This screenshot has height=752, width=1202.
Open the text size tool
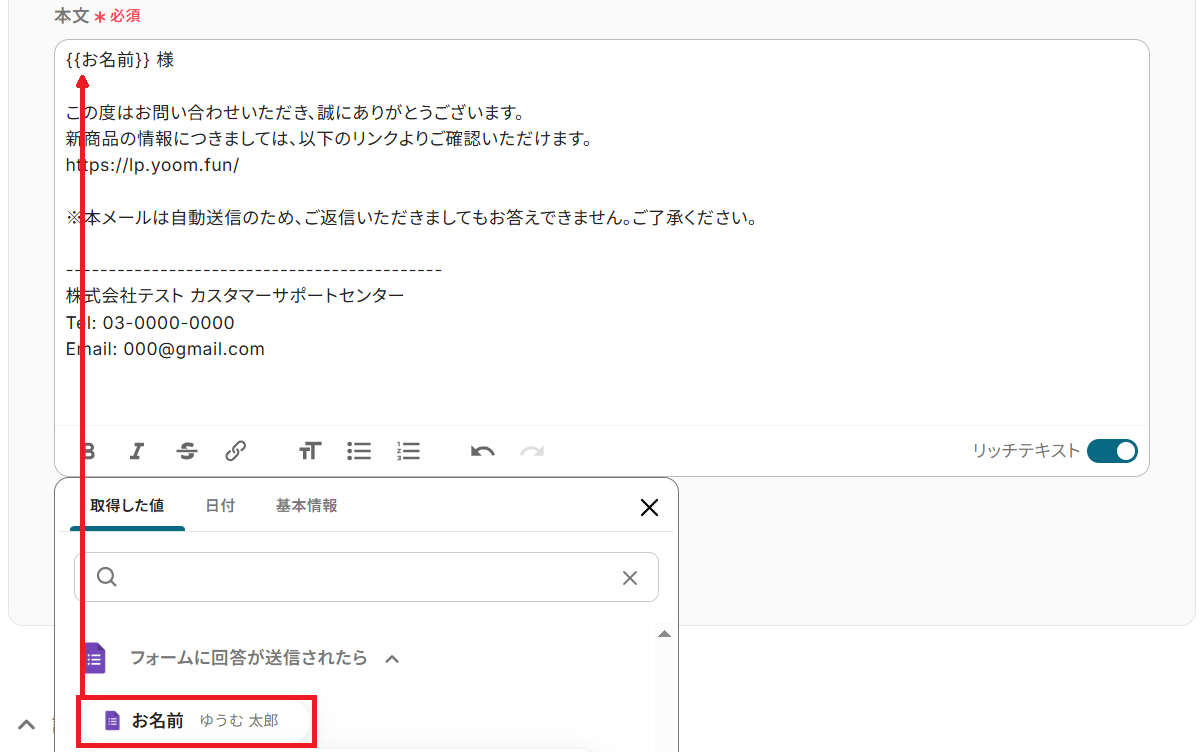coord(310,451)
